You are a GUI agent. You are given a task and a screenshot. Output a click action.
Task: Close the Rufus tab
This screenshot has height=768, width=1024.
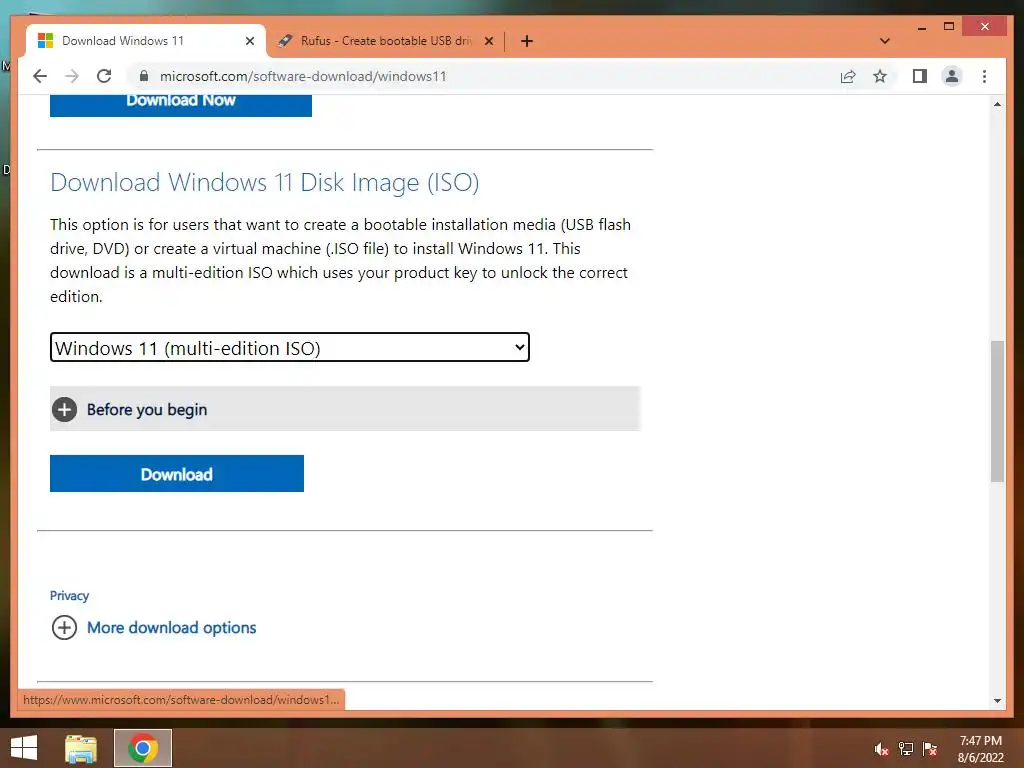click(488, 41)
